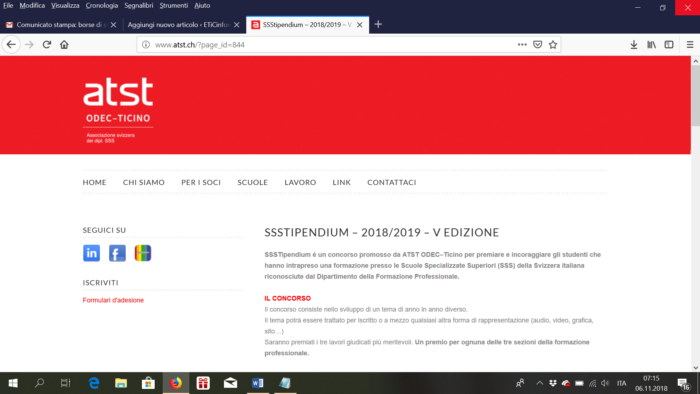700x394 pixels.
Task: Open the SCUOLE page
Action: pos(253,182)
